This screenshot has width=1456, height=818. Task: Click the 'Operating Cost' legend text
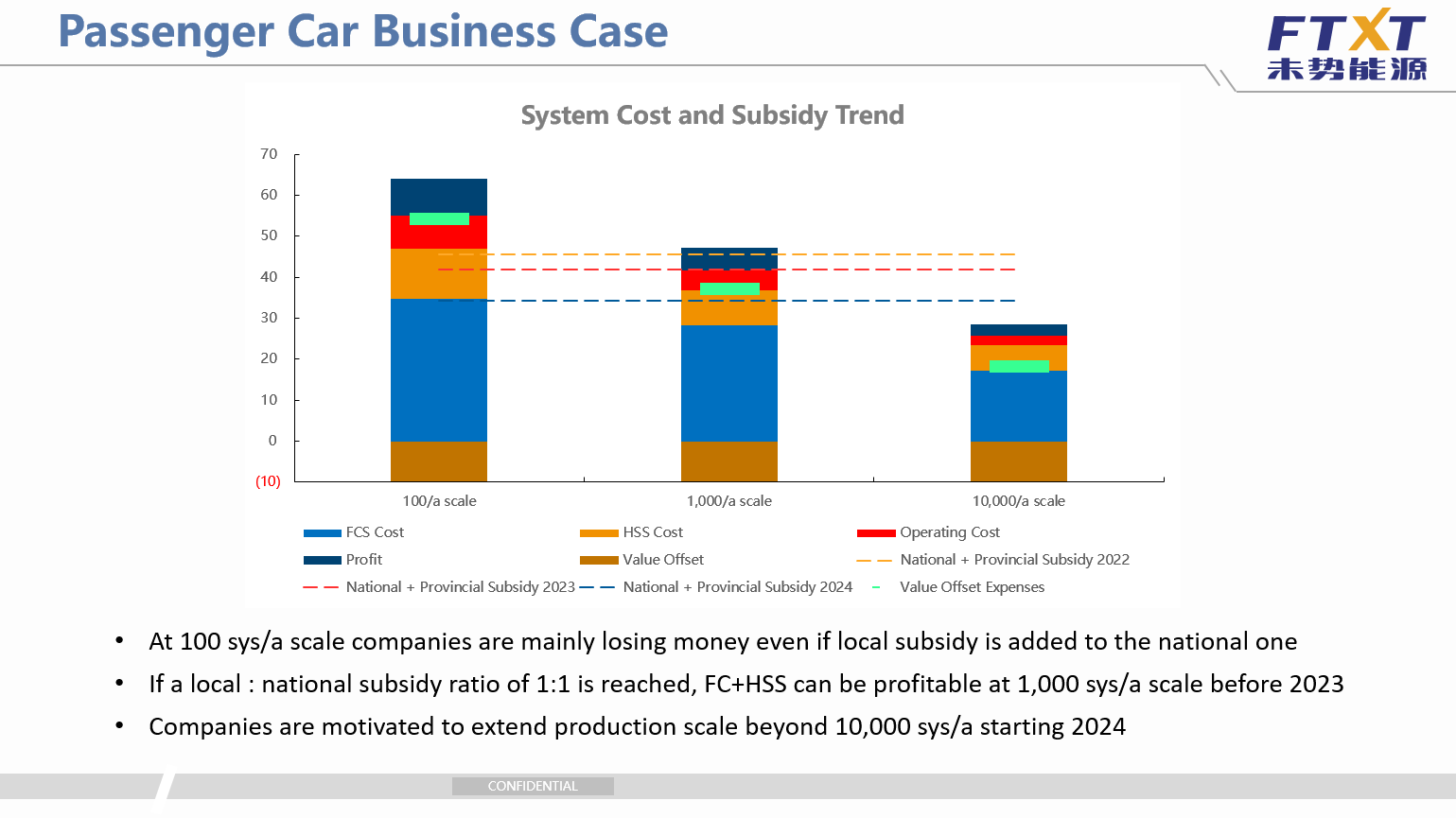[x=950, y=532]
